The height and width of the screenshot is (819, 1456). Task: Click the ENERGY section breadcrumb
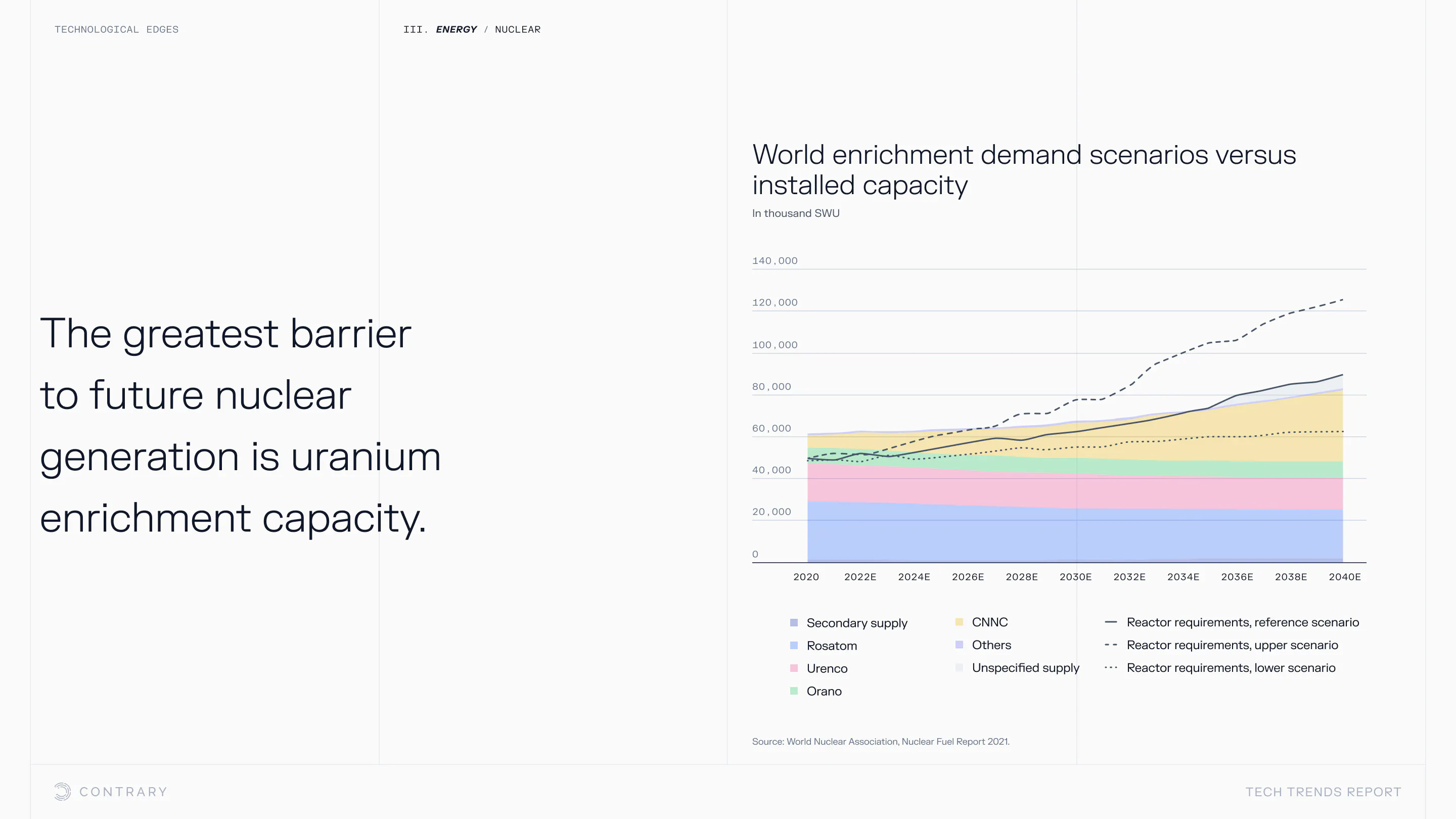[456, 29]
